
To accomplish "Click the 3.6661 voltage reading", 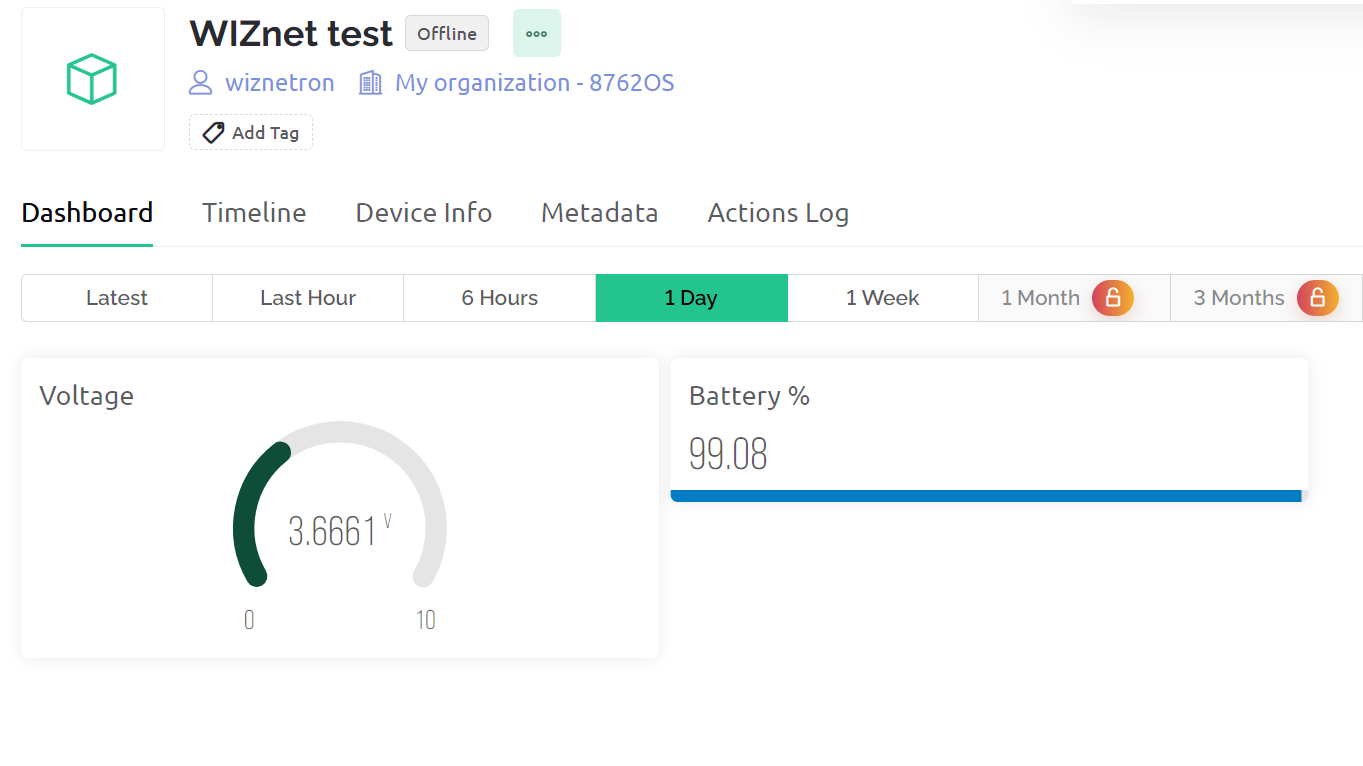I will click(333, 532).
